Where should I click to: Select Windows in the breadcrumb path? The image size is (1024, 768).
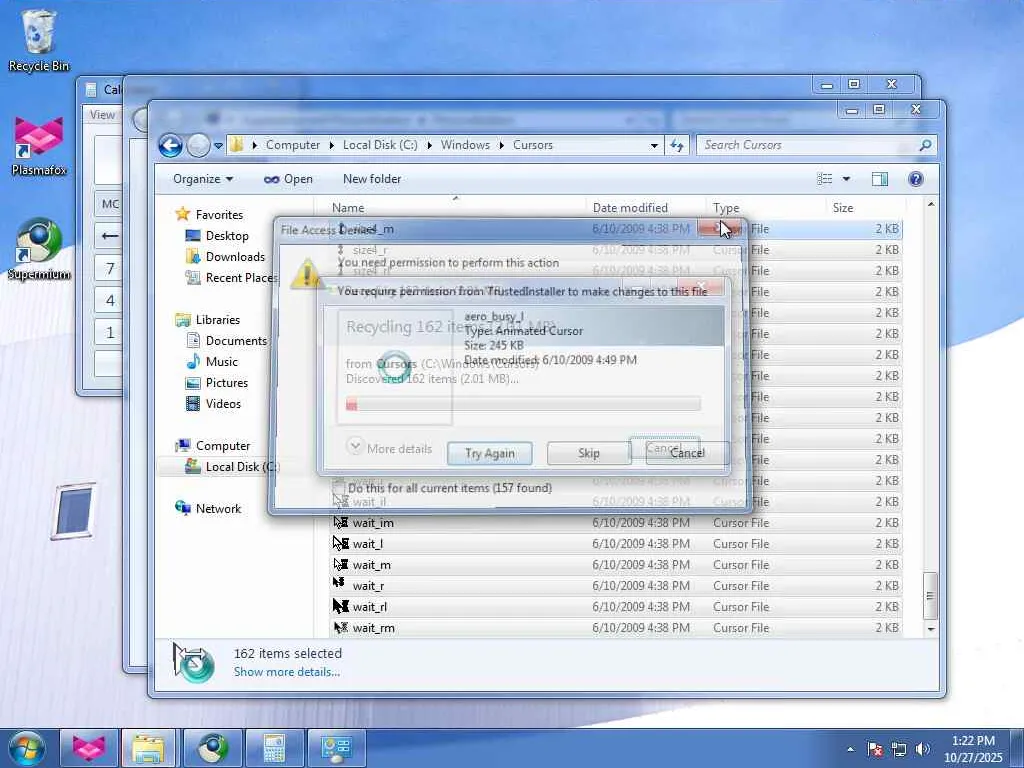click(x=465, y=145)
